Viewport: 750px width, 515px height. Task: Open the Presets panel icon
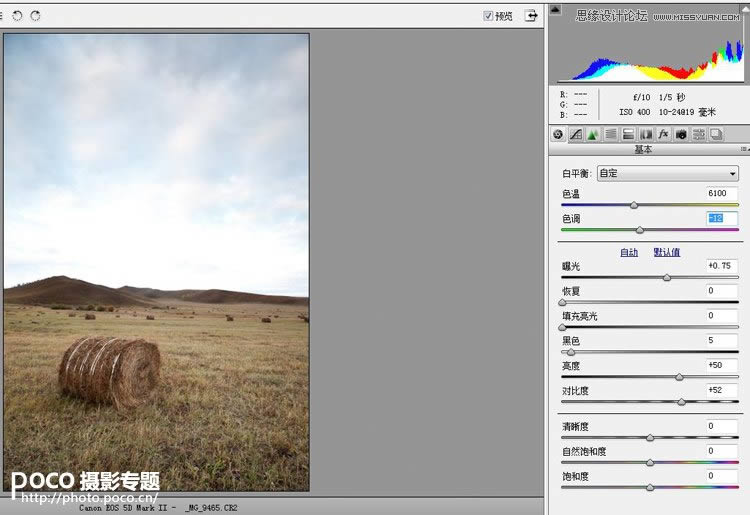[698, 134]
